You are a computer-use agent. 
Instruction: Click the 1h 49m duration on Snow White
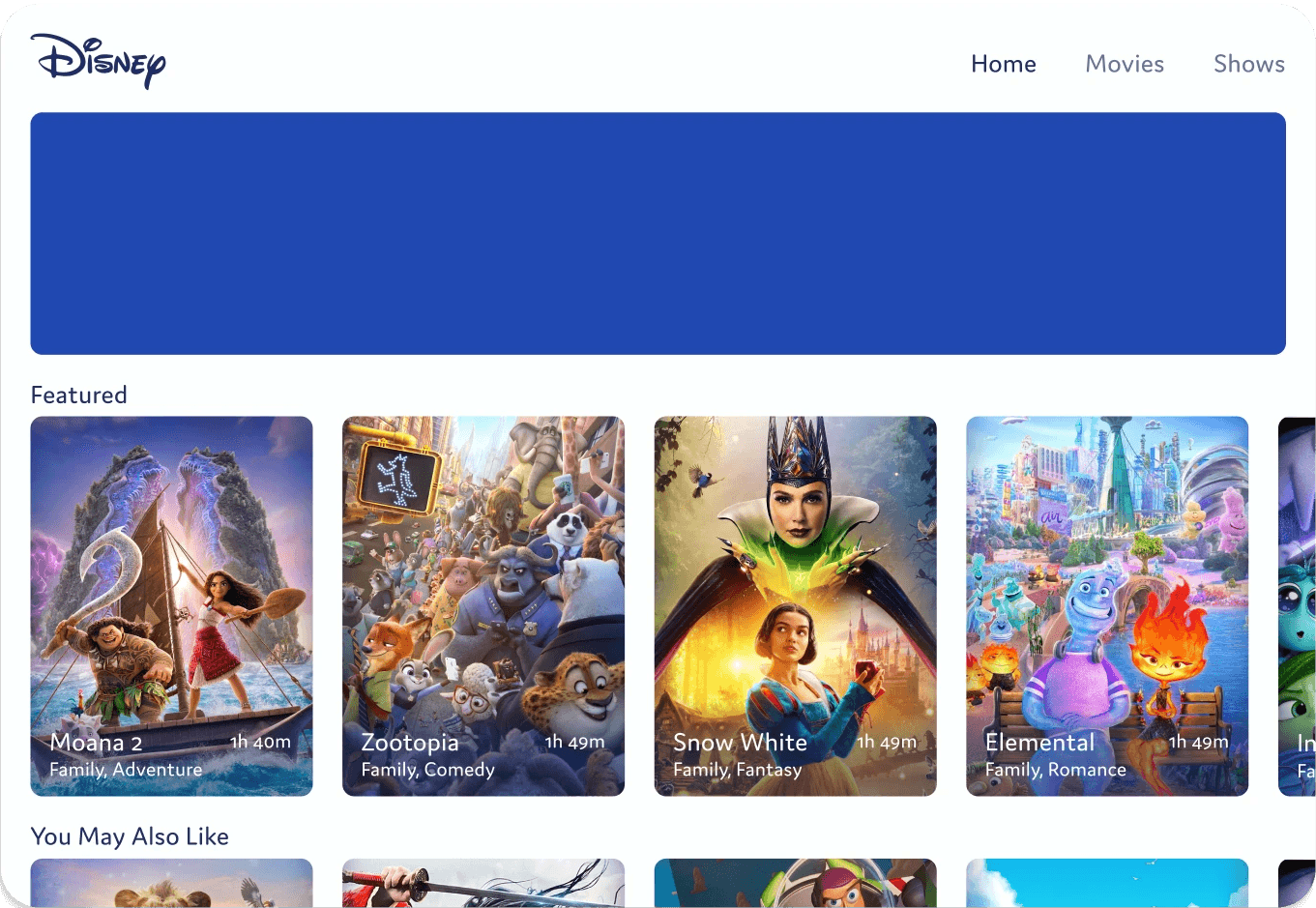click(887, 742)
